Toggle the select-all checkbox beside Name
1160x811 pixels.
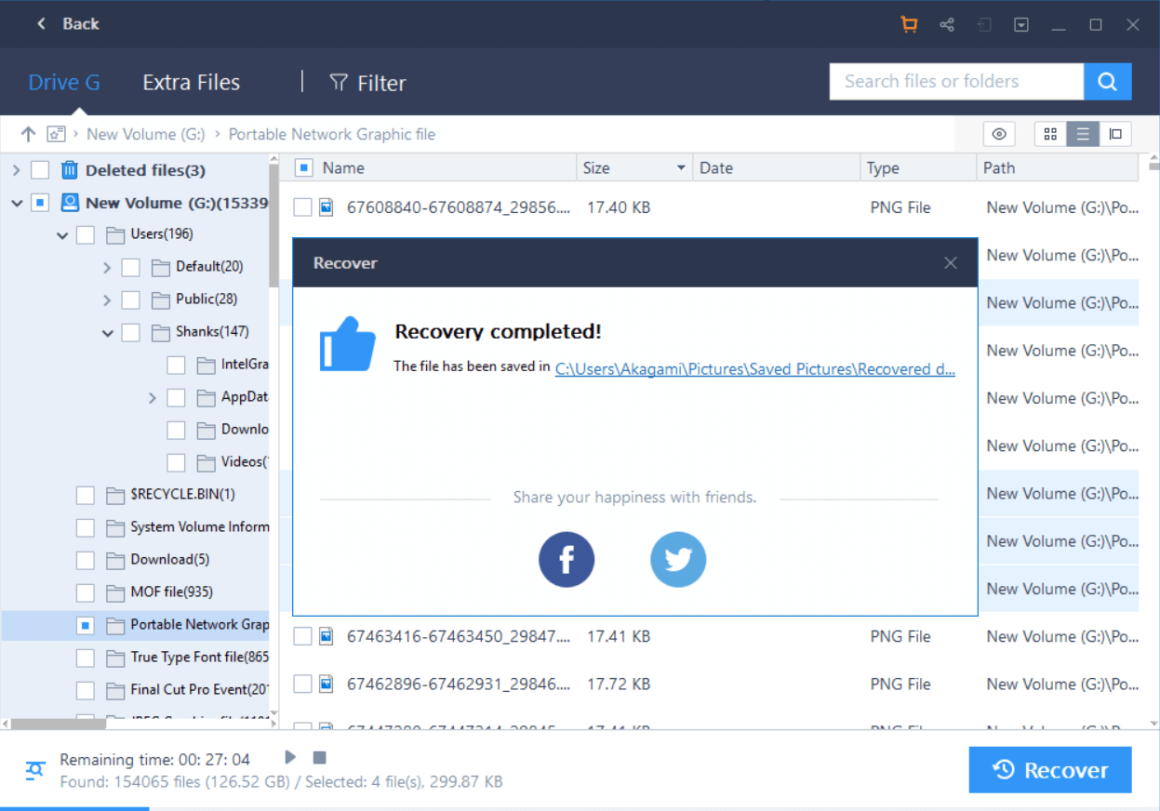click(303, 168)
